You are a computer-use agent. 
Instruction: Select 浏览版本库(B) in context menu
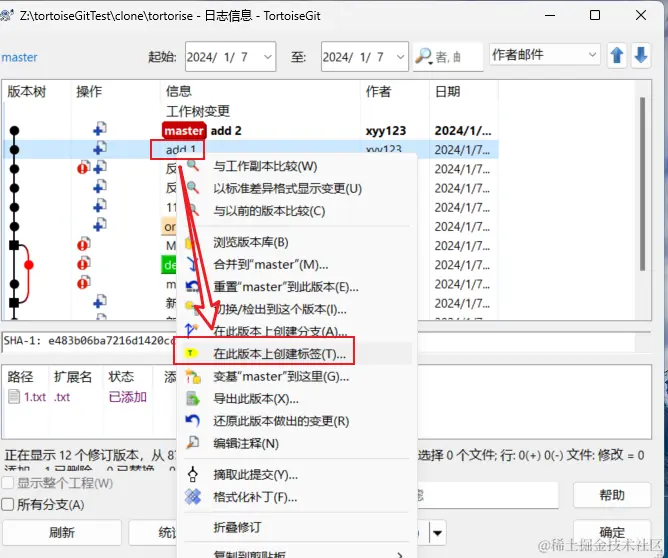(x=297, y=242)
